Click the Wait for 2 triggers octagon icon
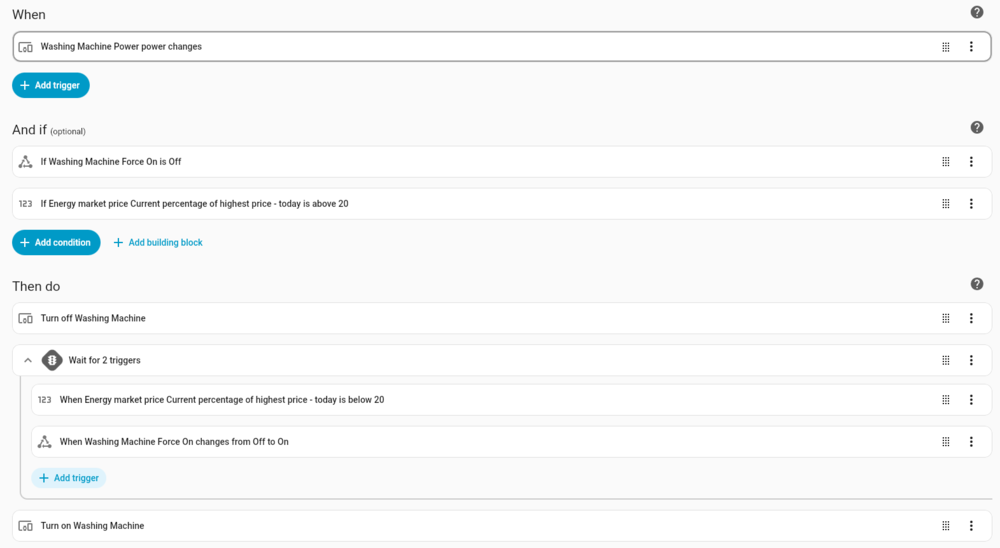1000x548 pixels. coord(52,361)
